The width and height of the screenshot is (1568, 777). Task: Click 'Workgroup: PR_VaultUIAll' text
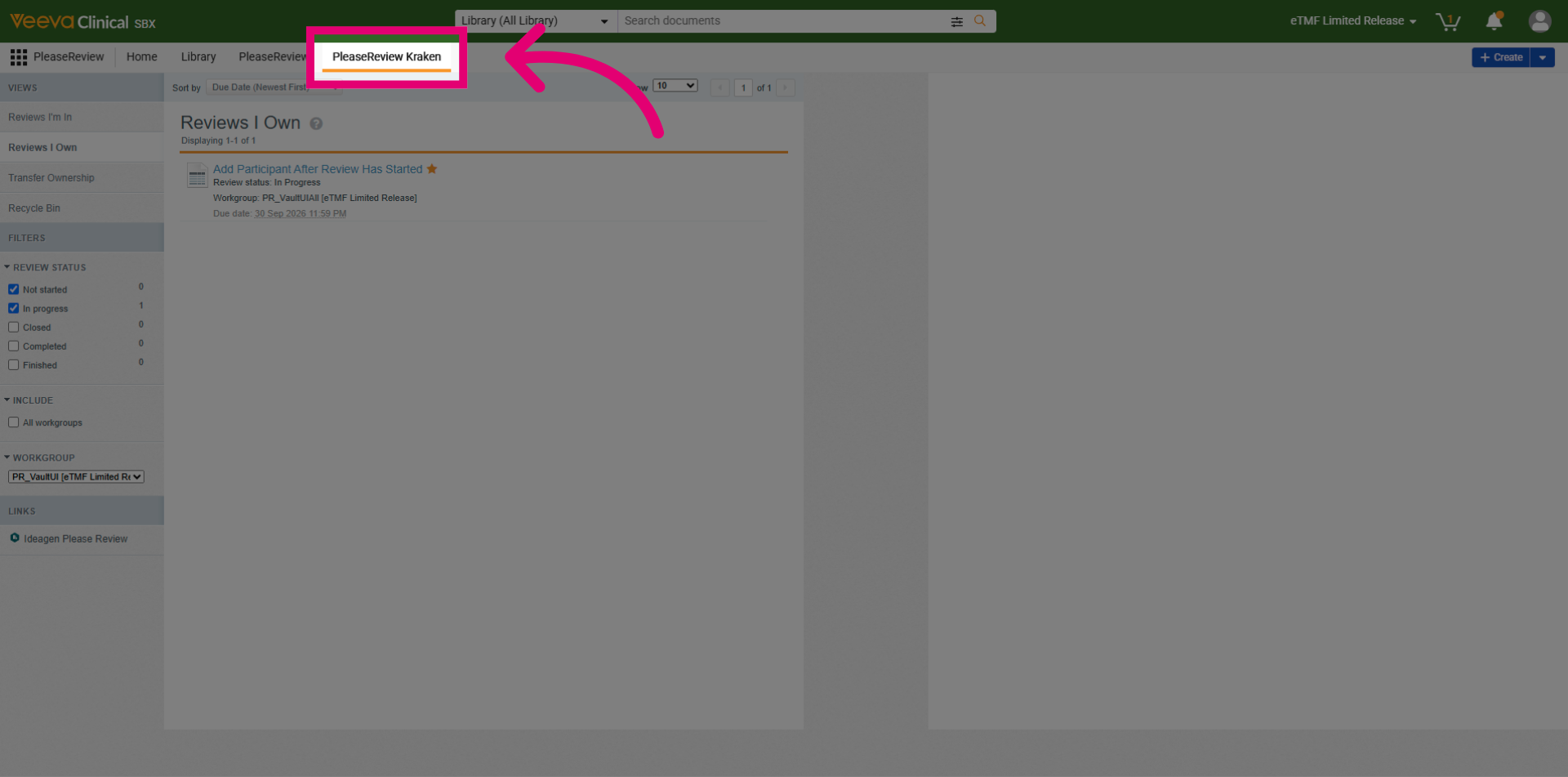point(315,198)
